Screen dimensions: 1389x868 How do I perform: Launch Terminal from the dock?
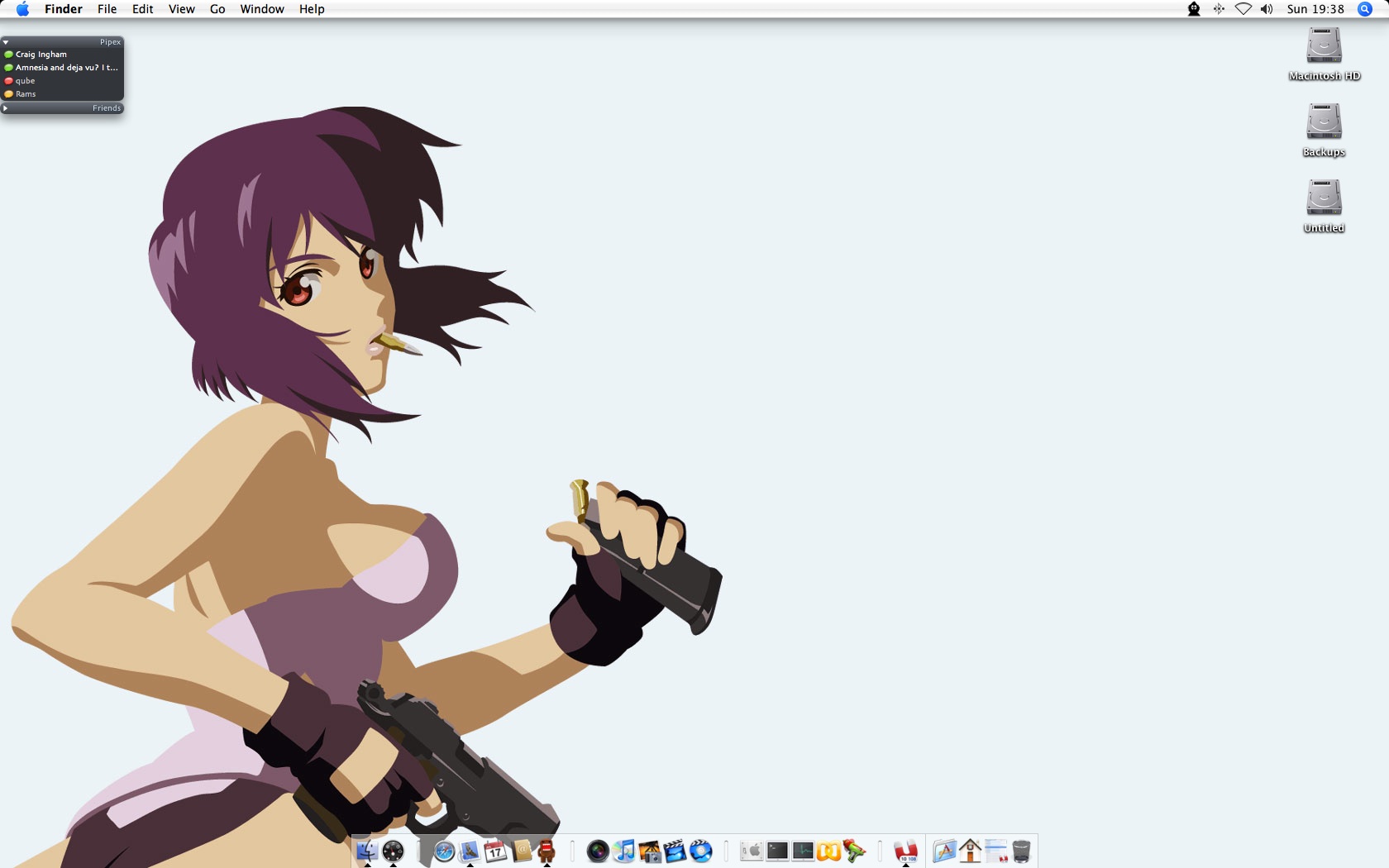point(777,851)
